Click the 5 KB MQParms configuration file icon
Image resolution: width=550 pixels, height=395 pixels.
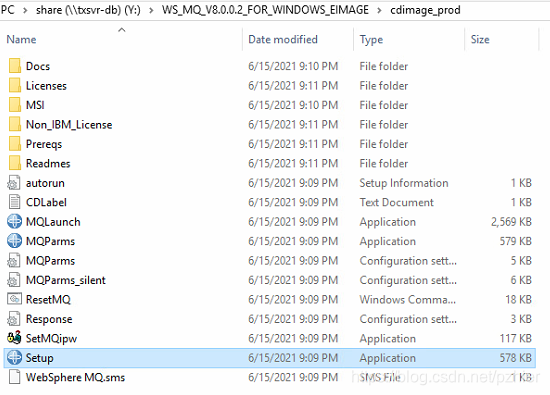[x=14, y=261]
